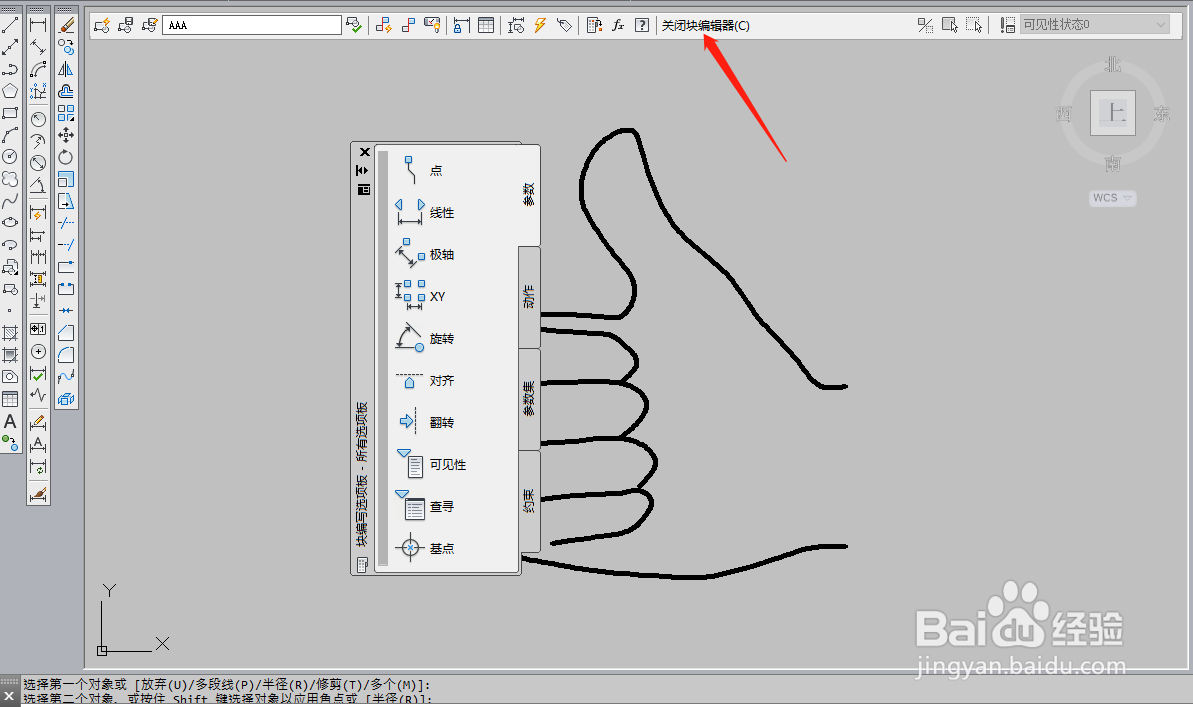1193x707 pixels.
Task: Open the question-mark help icon
Action: tap(642, 25)
